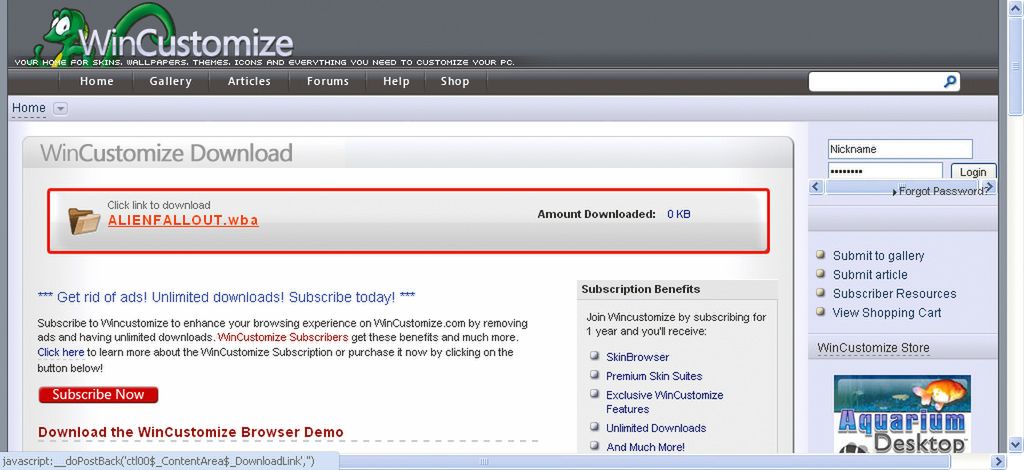
Task: Click the password input field
Action: [x=885, y=171]
